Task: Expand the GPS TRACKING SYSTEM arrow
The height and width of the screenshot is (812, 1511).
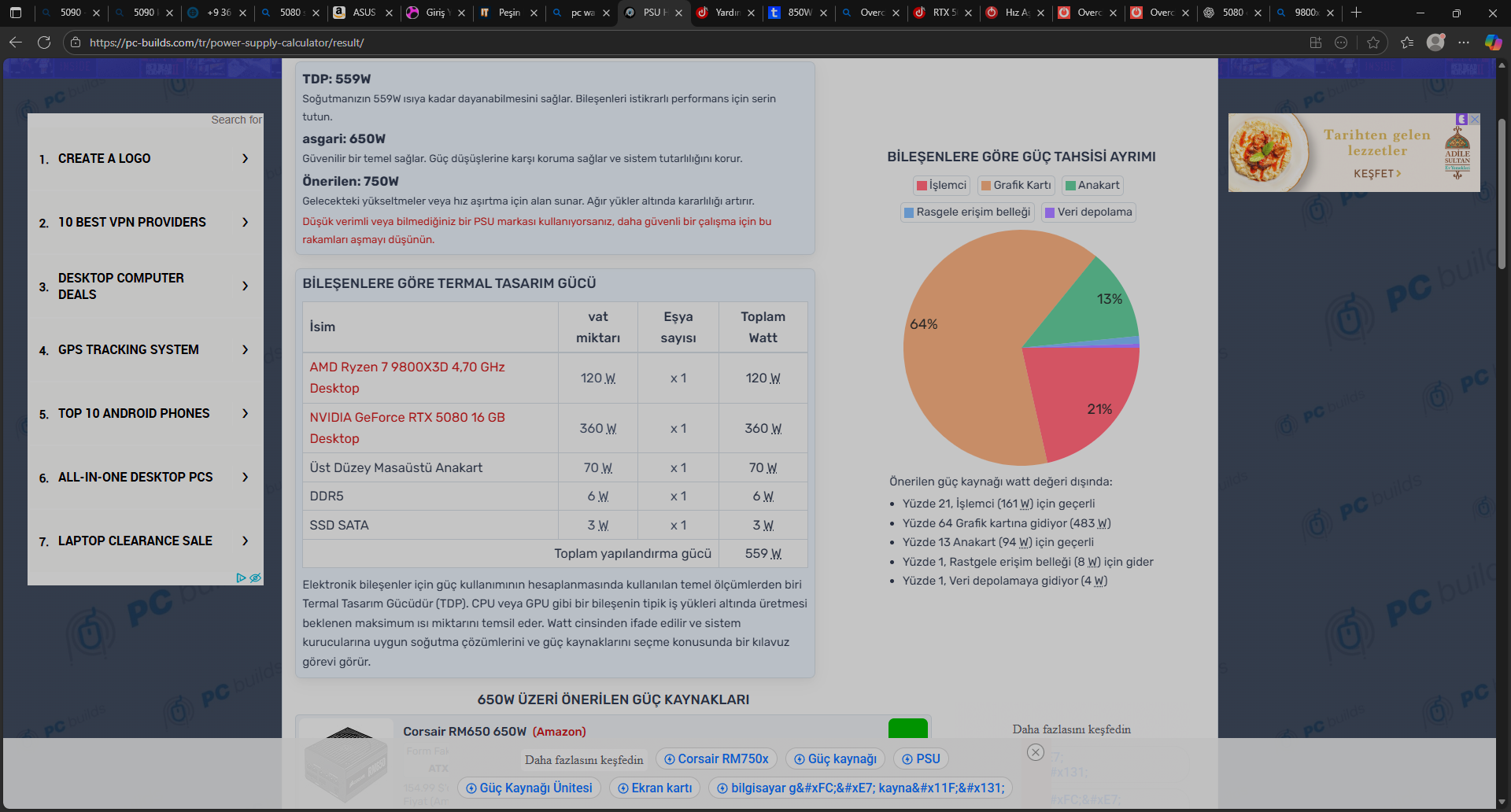Action: [x=246, y=349]
